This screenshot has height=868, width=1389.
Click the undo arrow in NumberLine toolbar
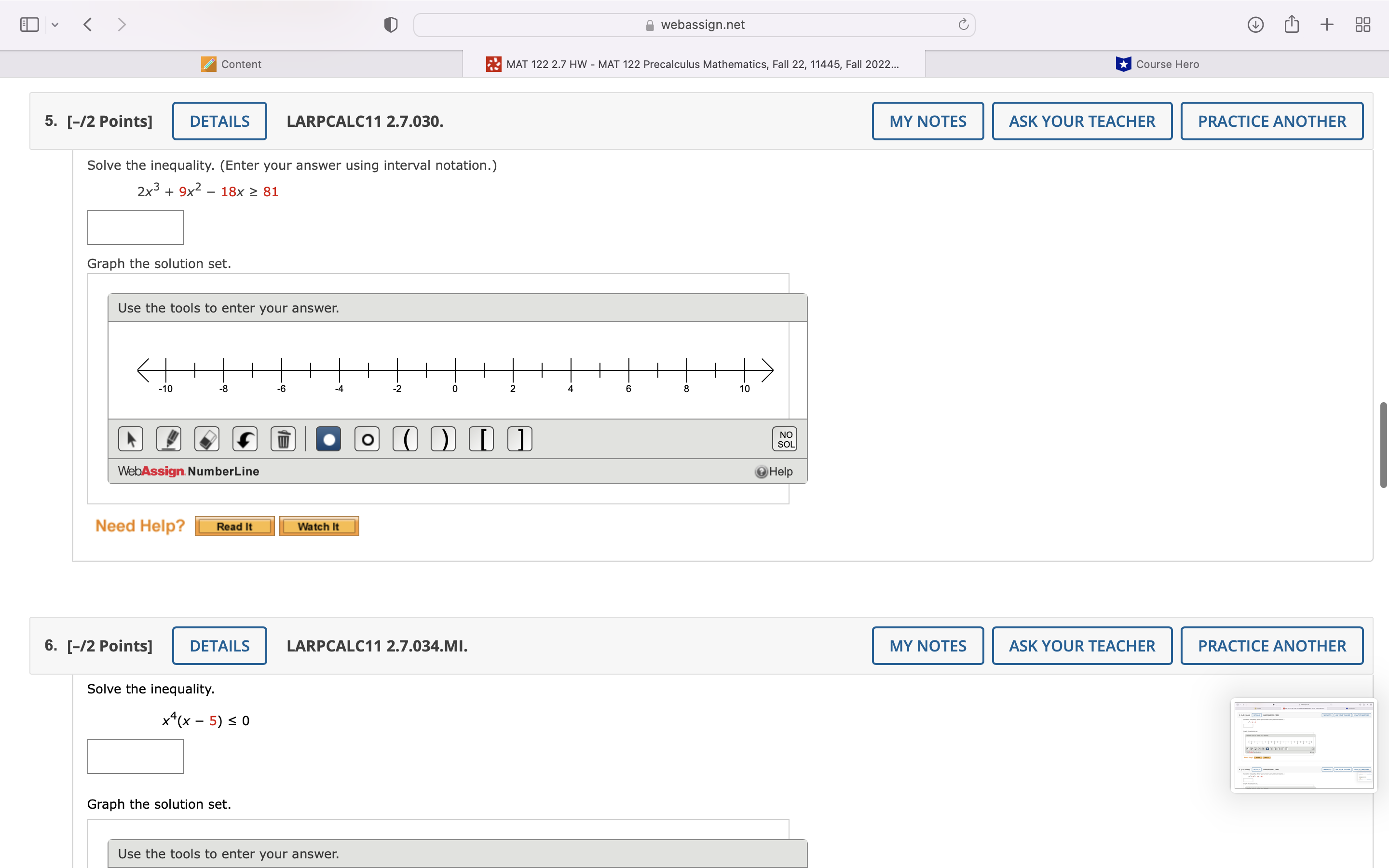(x=245, y=439)
